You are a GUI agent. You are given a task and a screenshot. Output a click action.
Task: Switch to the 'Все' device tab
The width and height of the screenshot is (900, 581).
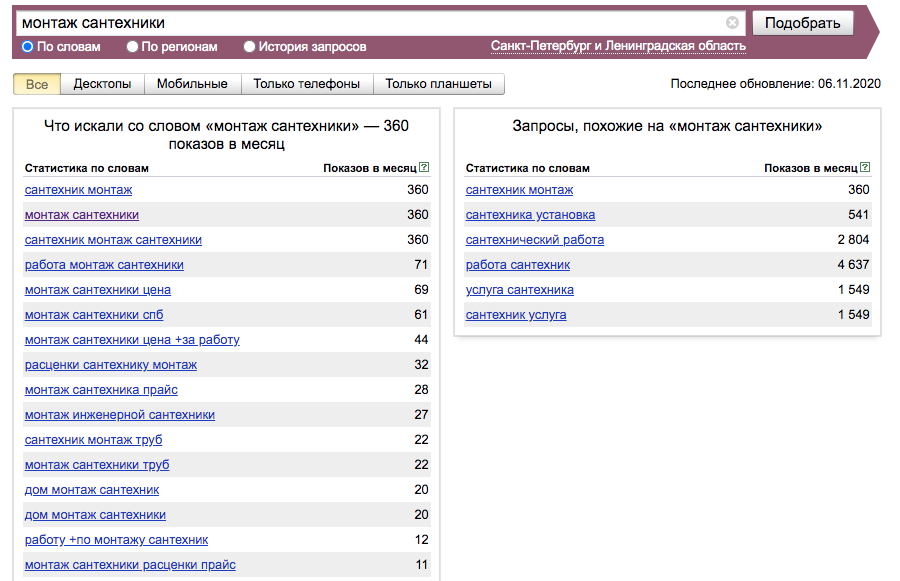click(x=37, y=84)
